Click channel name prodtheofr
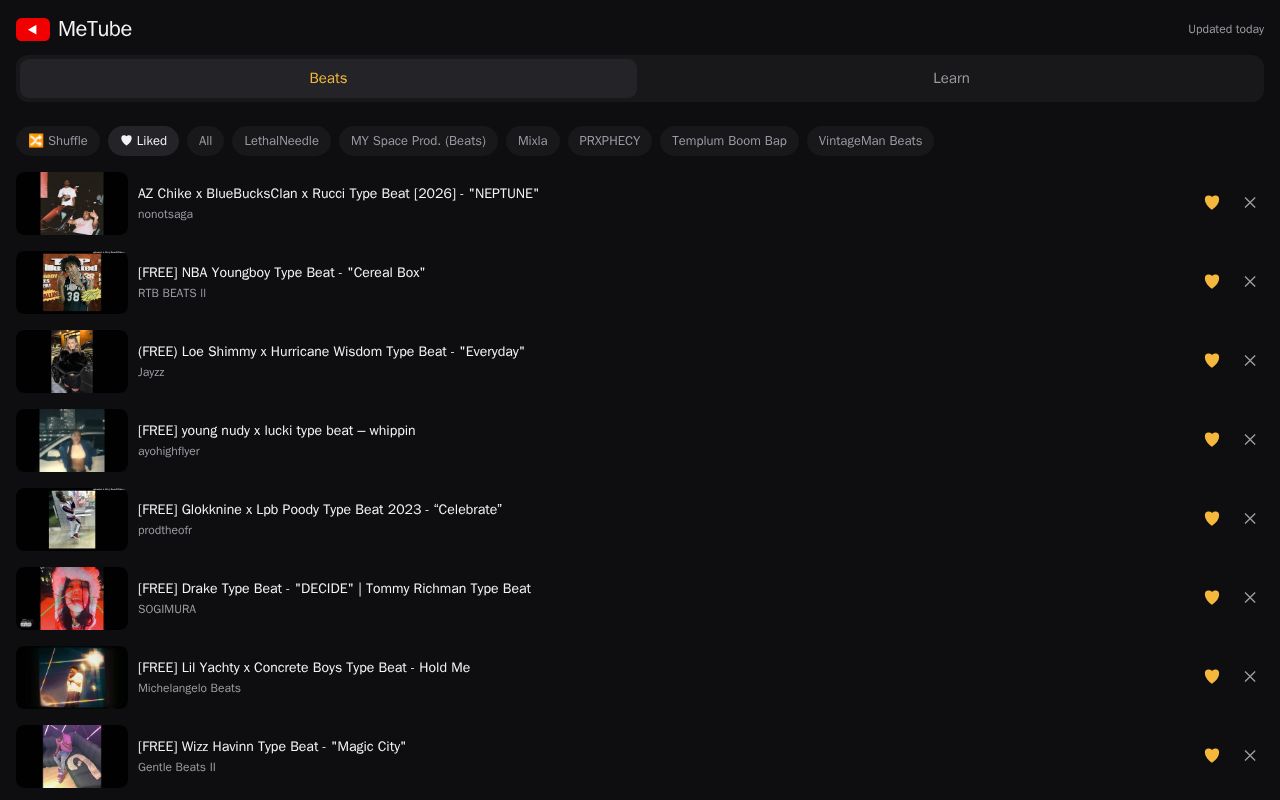This screenshot has height=800, width=1280. pyautogui.click(x=165, y=530)
